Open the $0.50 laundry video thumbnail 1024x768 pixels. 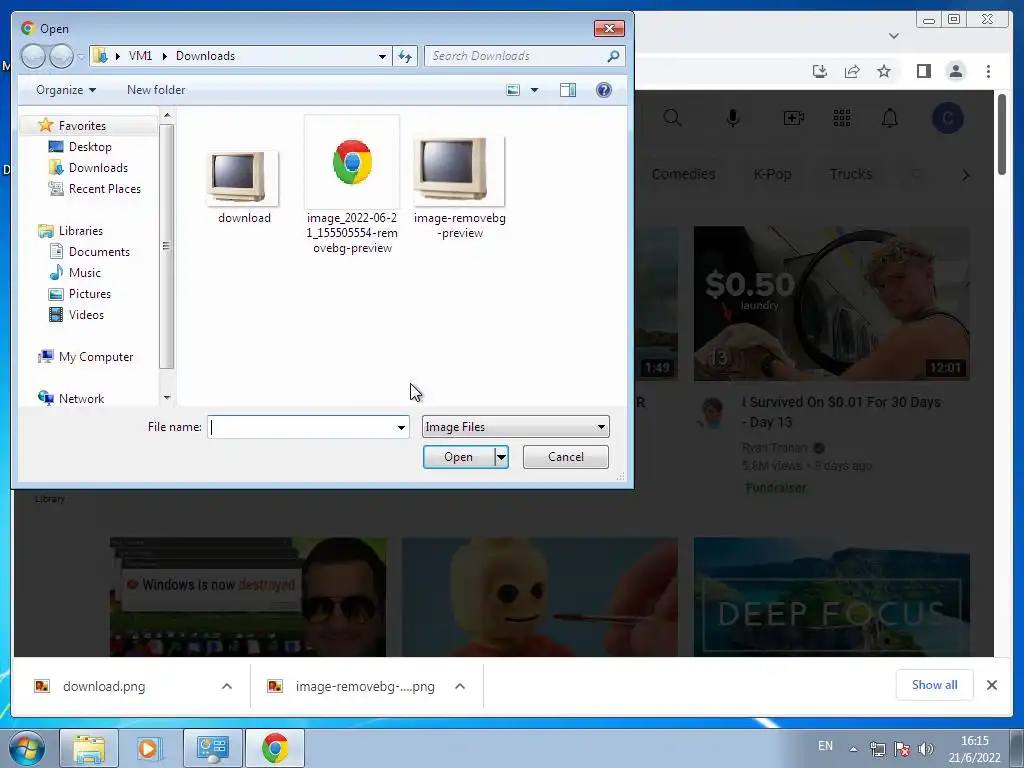[831, 304]
